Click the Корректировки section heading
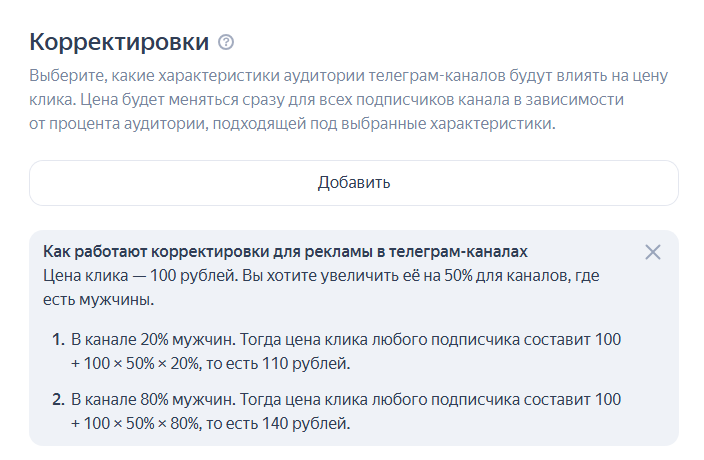 119,42
